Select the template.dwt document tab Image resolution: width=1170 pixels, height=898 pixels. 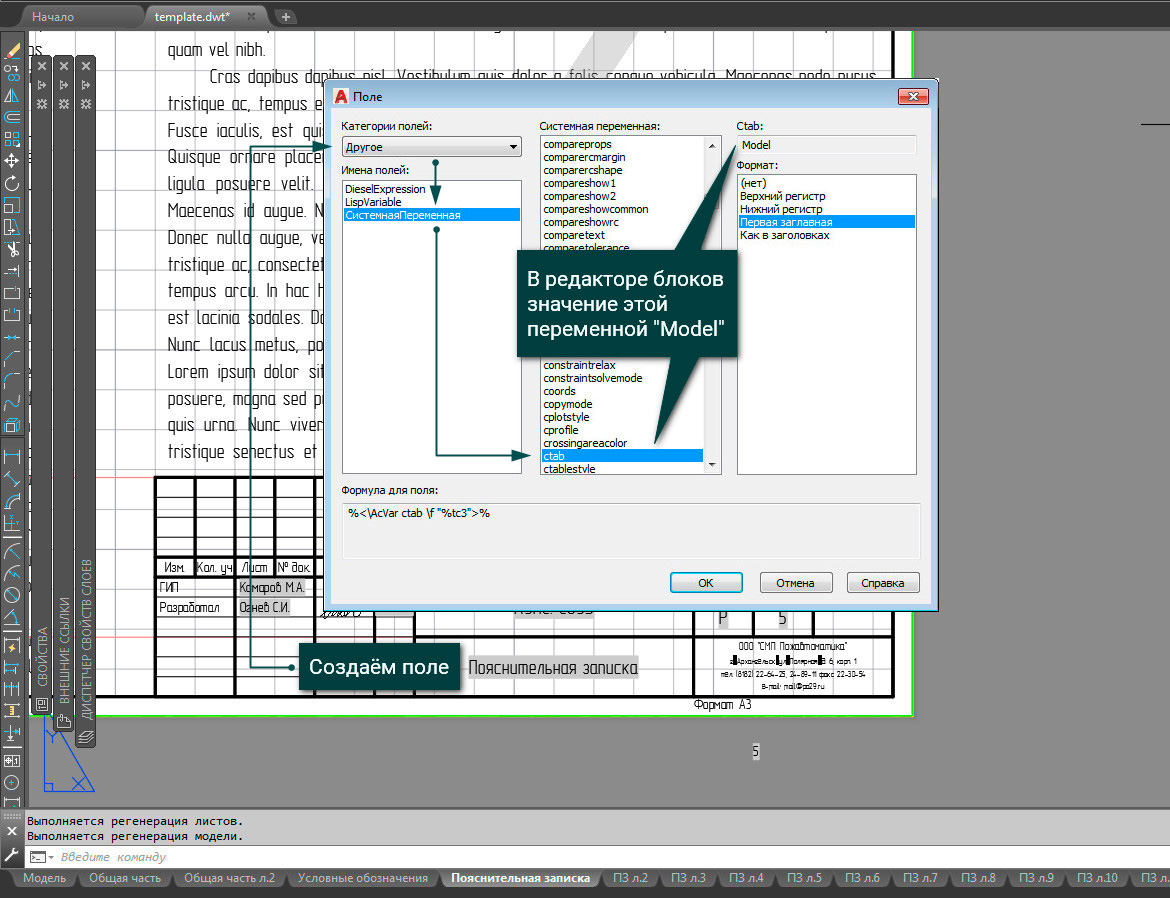point(193,16)
